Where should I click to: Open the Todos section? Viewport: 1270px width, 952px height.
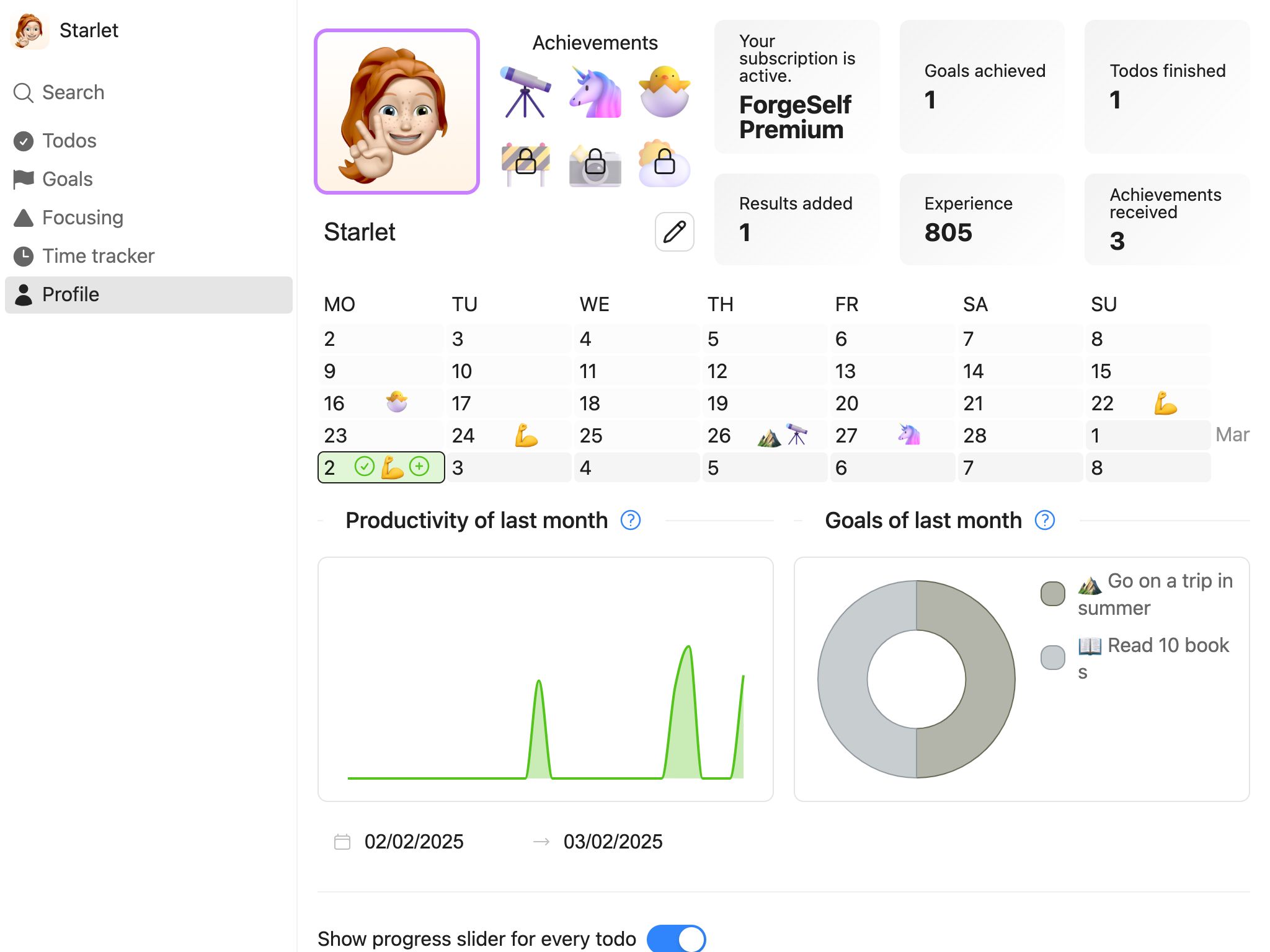pyautogui.click(x=149, y=141)
